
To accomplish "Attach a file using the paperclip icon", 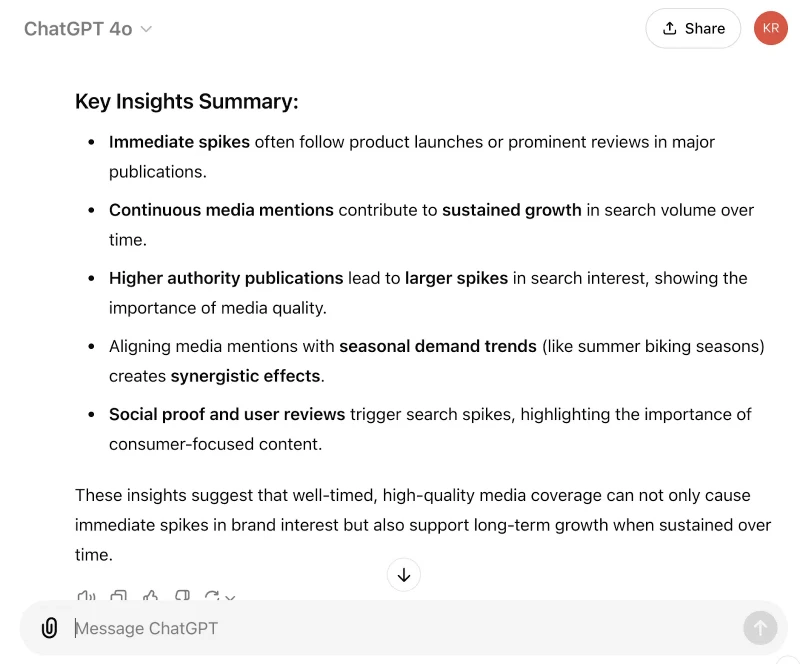I will 49,628.
